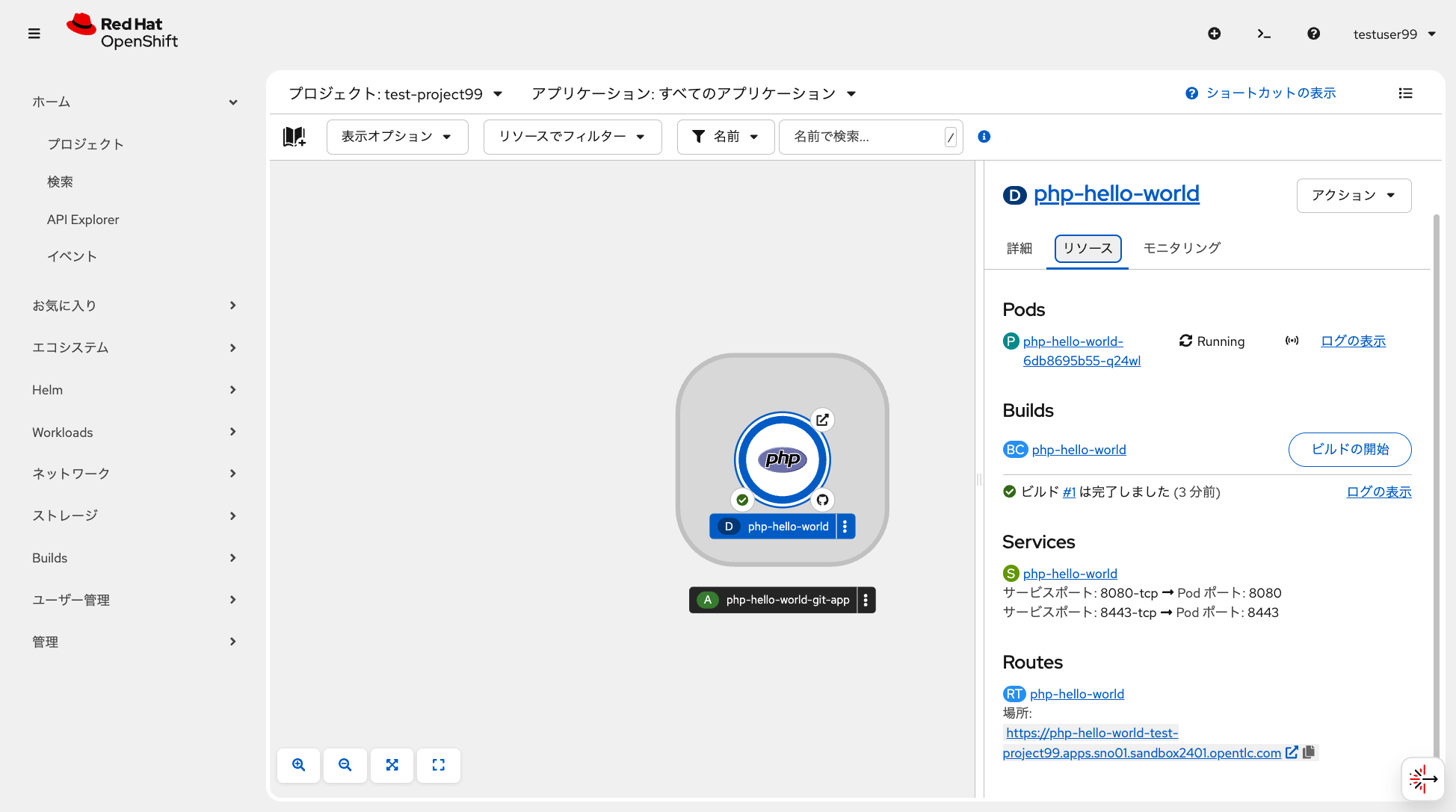Click the fit to screen button
The height and width of the screenshot is (812, 1456).
click(x=392, y=765)
